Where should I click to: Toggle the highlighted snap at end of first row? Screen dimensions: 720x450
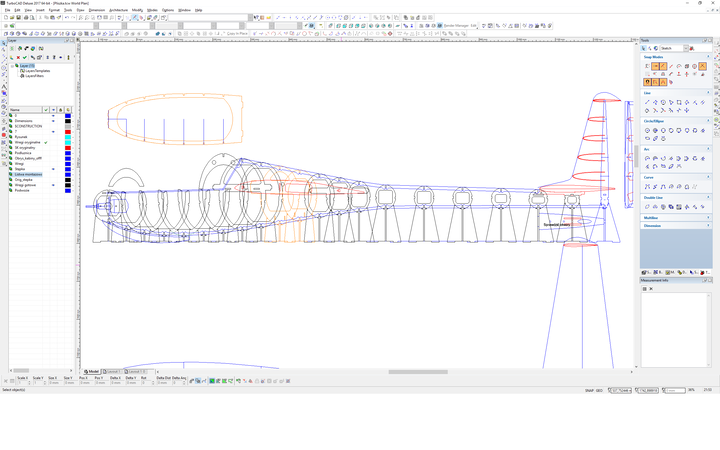pos(703,67)
